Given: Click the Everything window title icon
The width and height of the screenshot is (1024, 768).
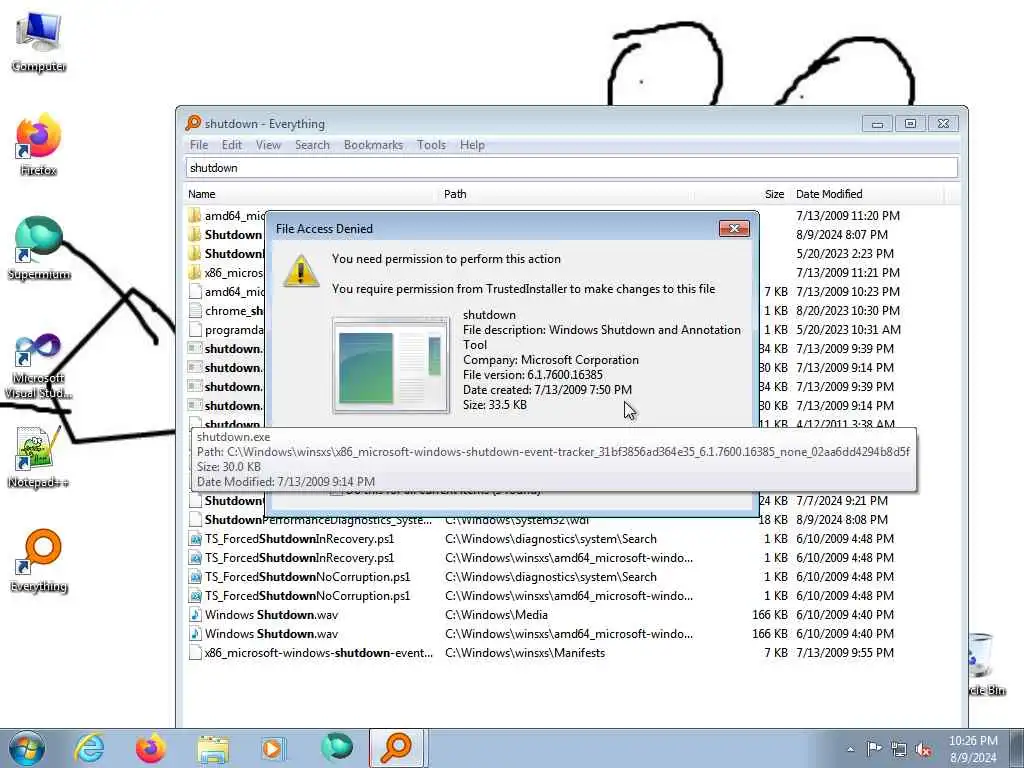Looking at the screenshot, I should 193,123.
